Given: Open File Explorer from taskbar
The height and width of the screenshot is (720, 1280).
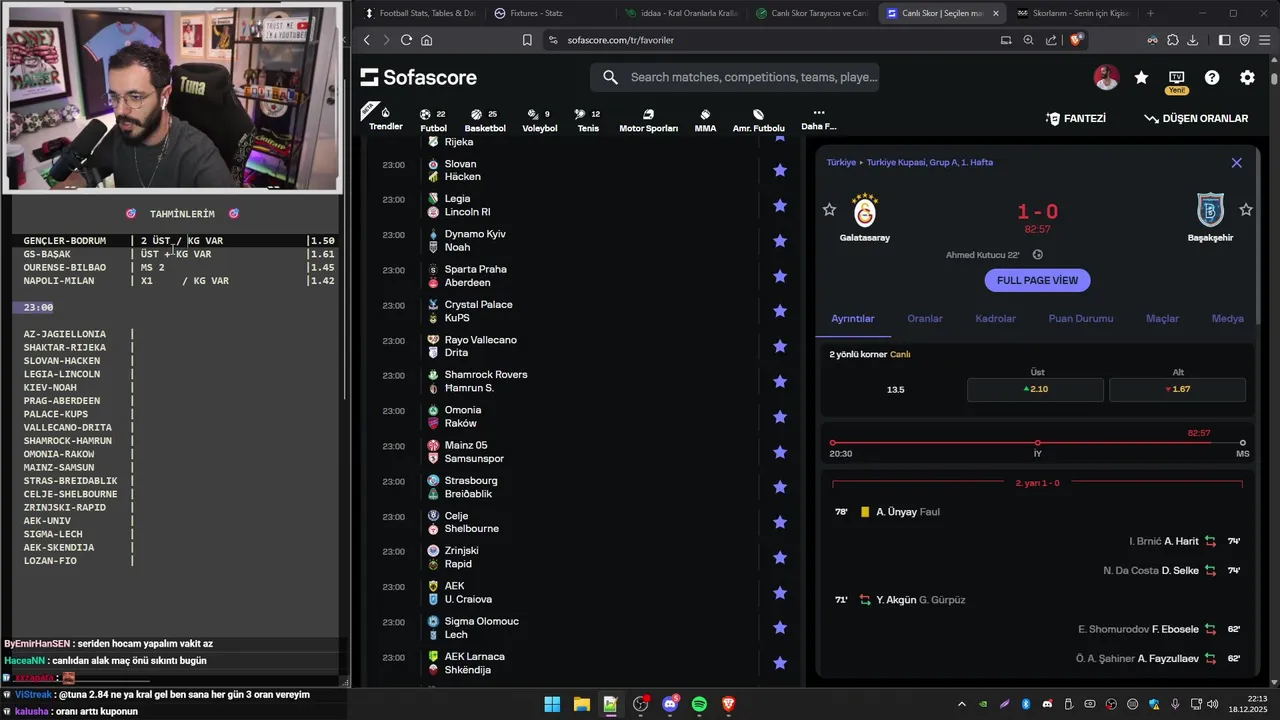Looking at the screenshot, I should 581,704.
